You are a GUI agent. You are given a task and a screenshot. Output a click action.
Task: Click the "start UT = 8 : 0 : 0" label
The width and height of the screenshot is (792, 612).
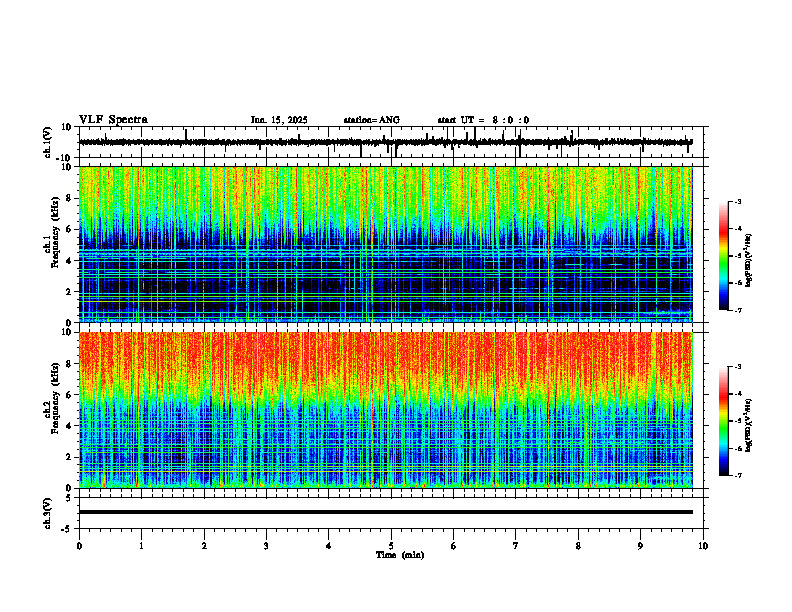click(x=483, y=120)
